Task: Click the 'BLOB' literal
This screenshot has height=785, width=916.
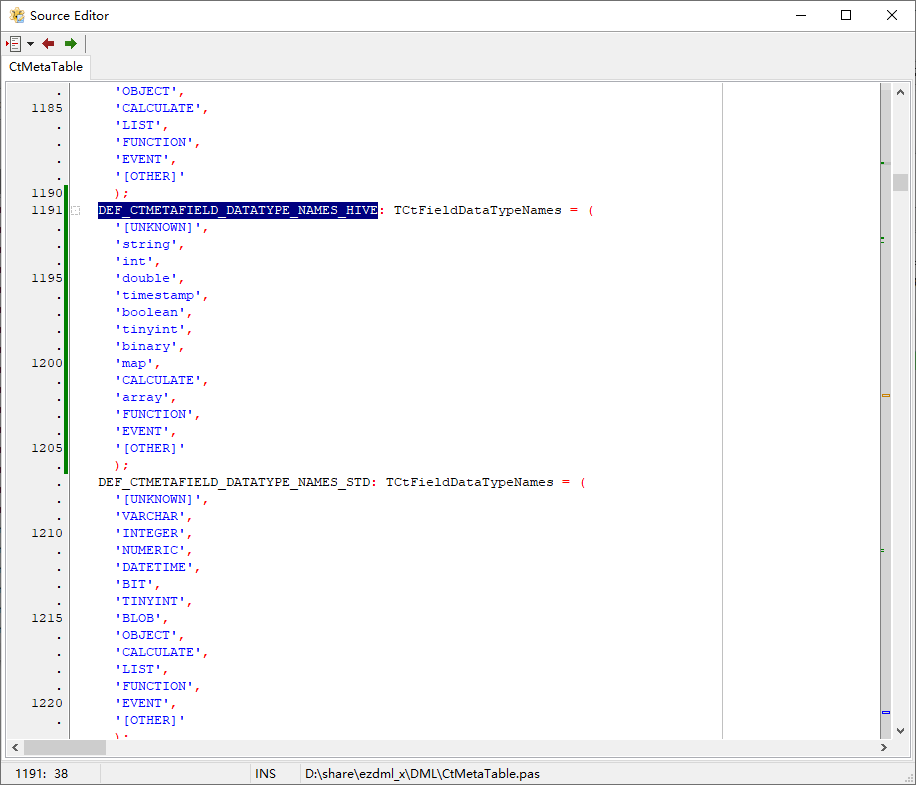Action: pyautogui.click(x=138, y=618)
